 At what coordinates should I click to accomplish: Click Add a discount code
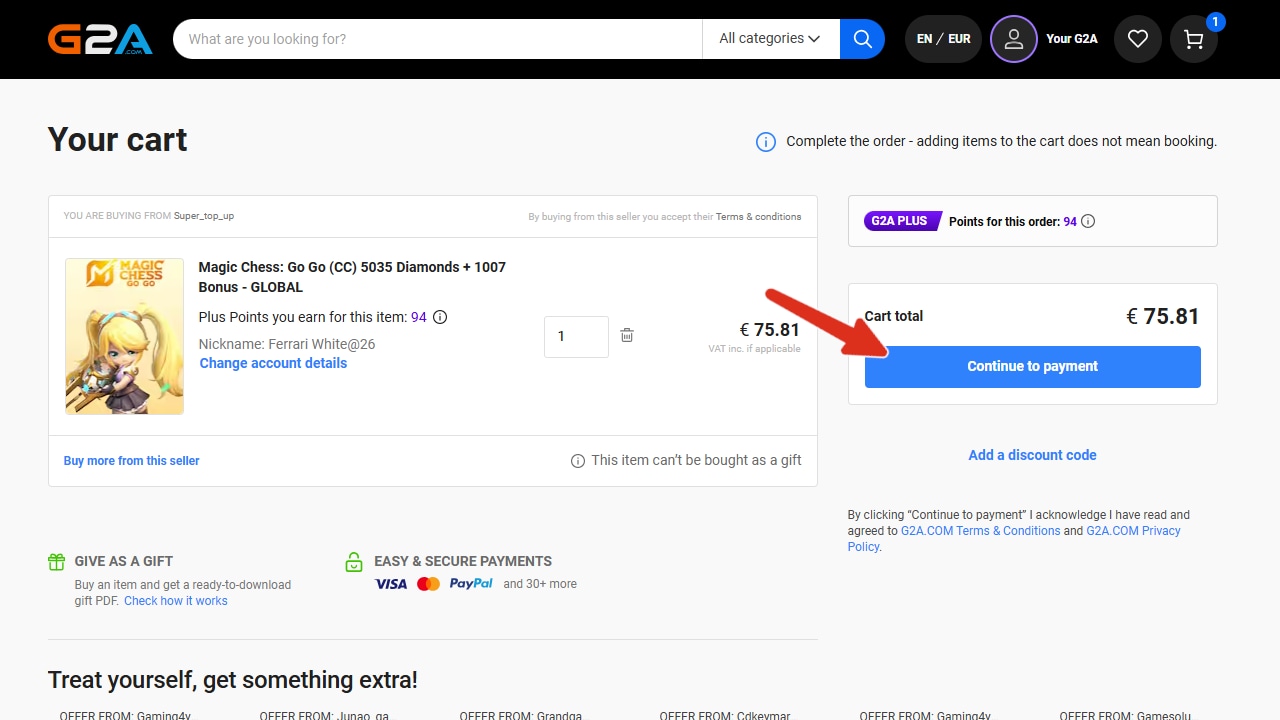pos(1032,455)
